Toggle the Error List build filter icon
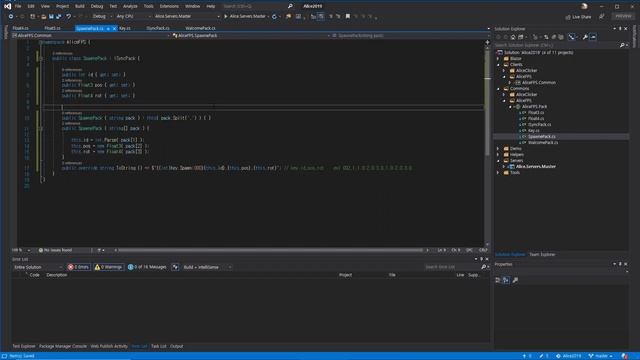The width and height of the screenshot is (640, 360). pyautogui.click(x=175, y=267)
